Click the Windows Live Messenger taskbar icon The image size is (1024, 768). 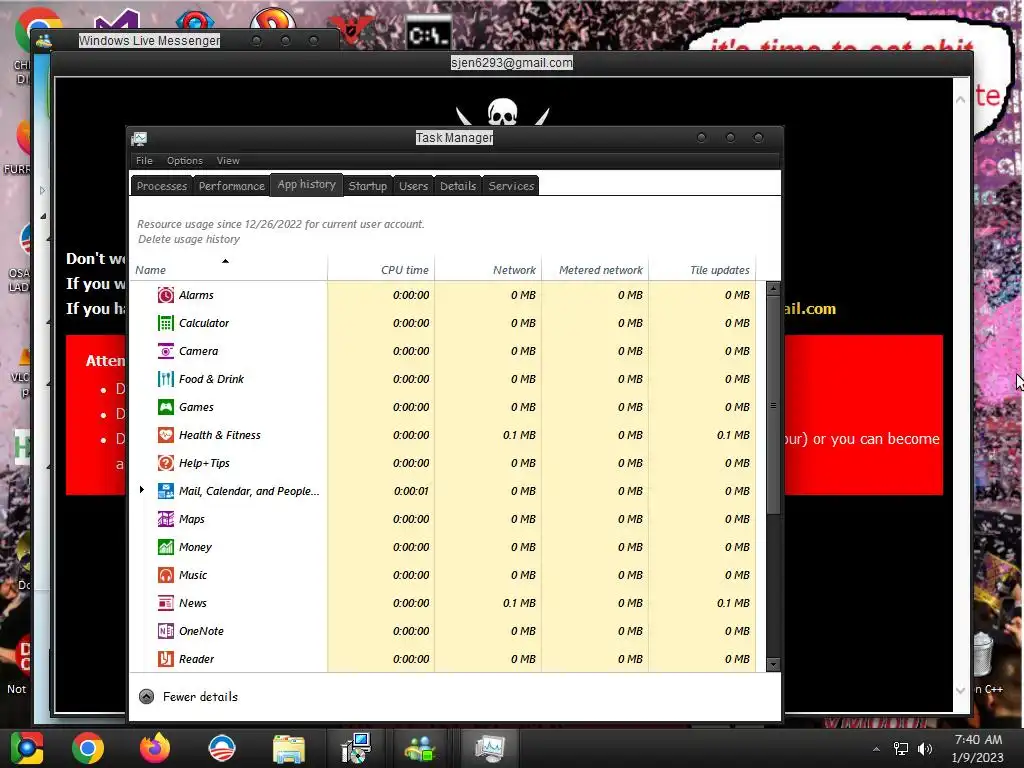pyautogui.click(x=420, y=748)
